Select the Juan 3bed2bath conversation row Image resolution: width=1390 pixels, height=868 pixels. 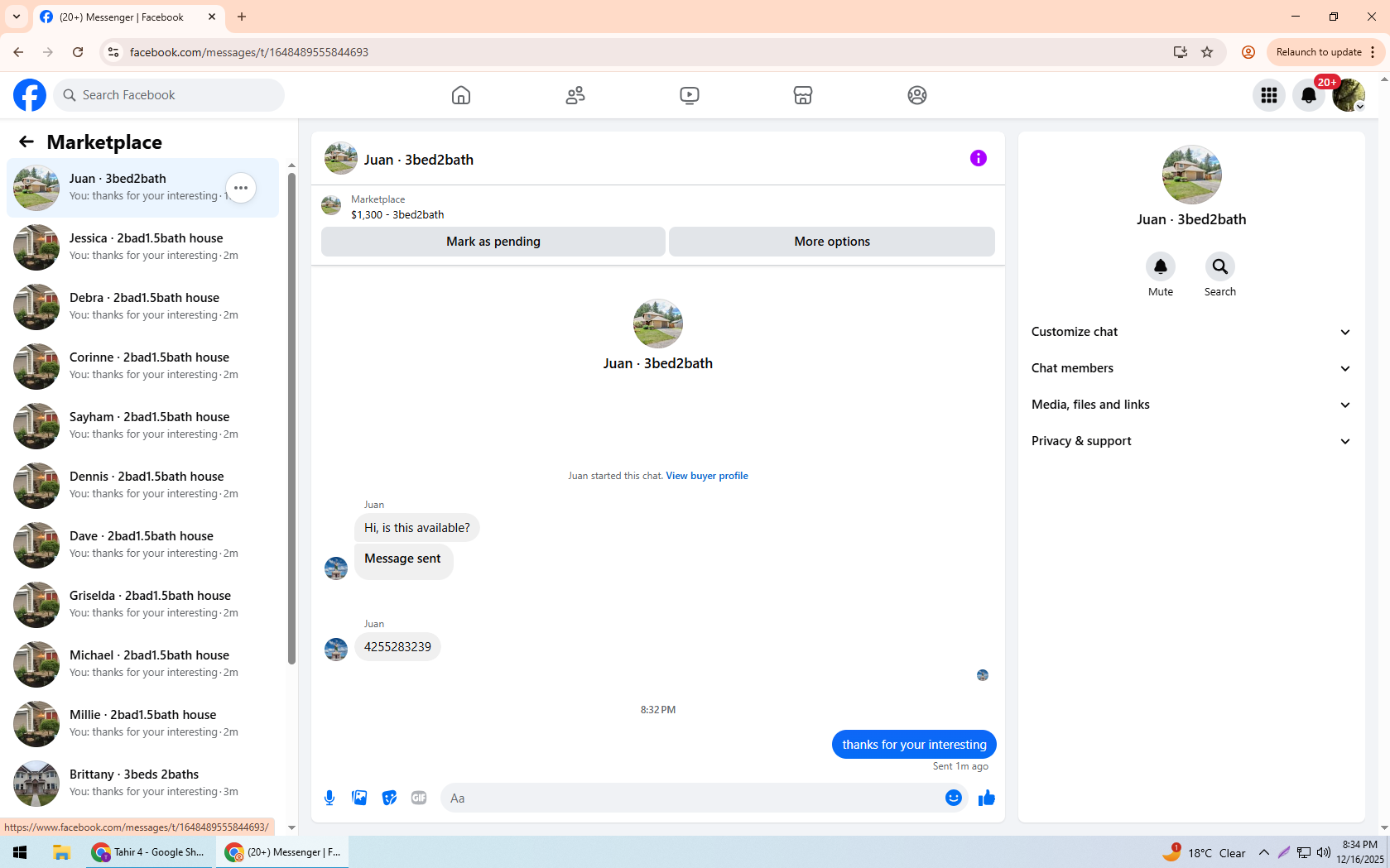pos(142,187)
